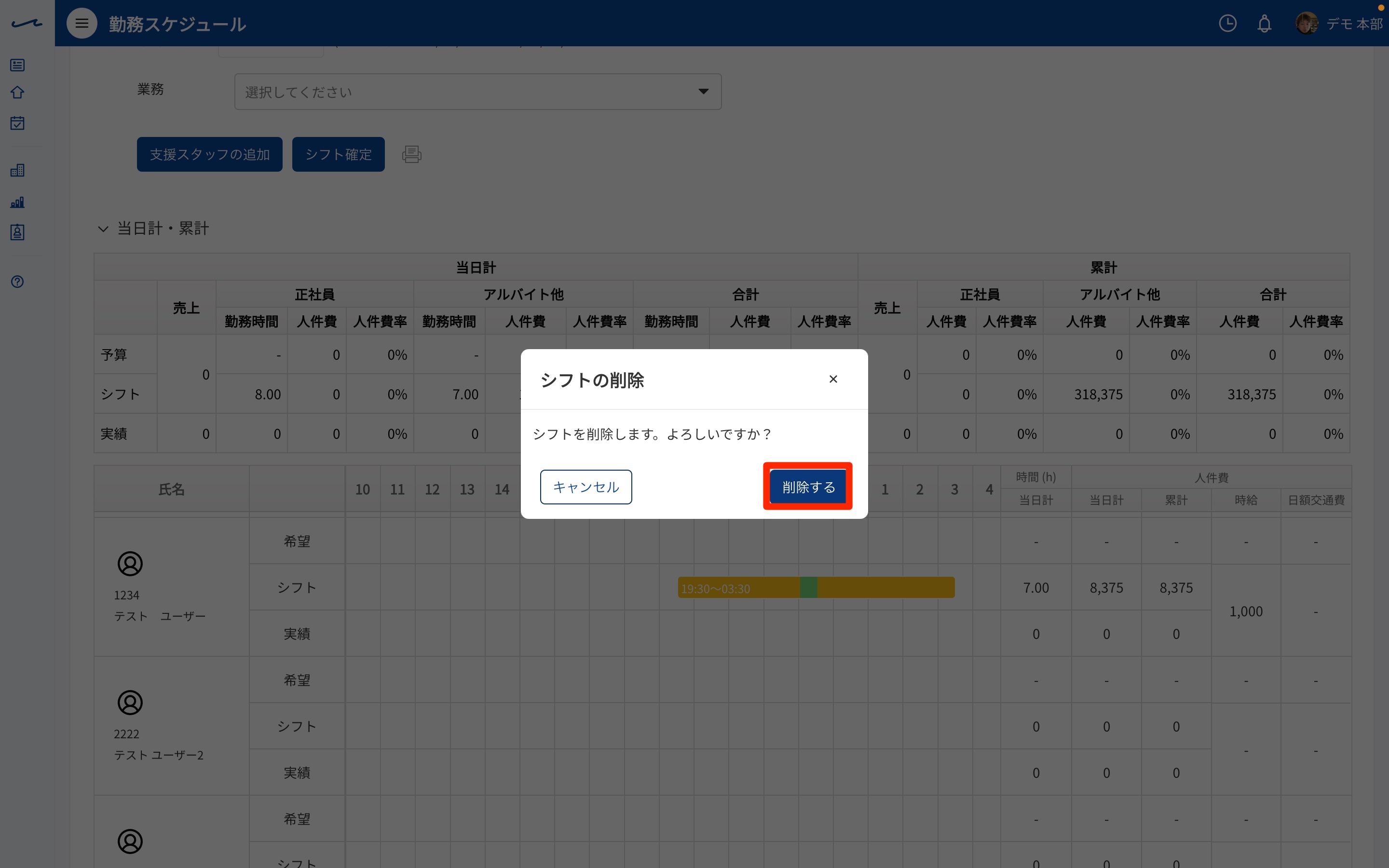This screenshot has width=1389, height=868.
Task: Open the staff ID badge sidebar icon
Action: point(17,232)
